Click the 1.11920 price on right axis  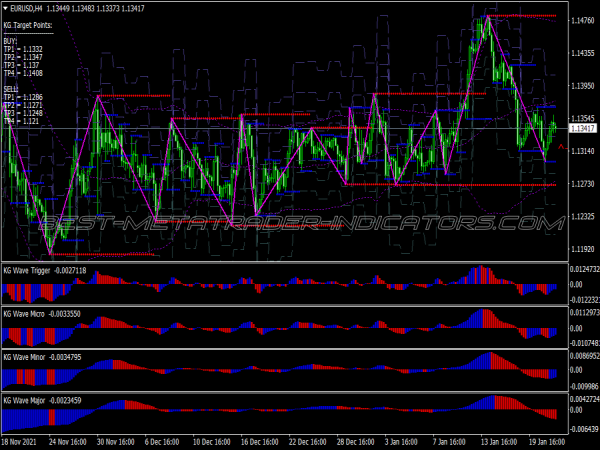coord(582,249)
